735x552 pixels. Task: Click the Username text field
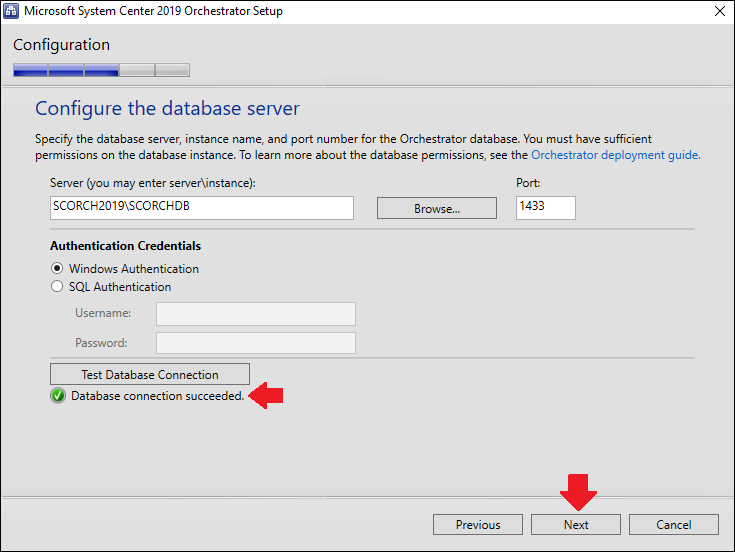click(256, 314)
